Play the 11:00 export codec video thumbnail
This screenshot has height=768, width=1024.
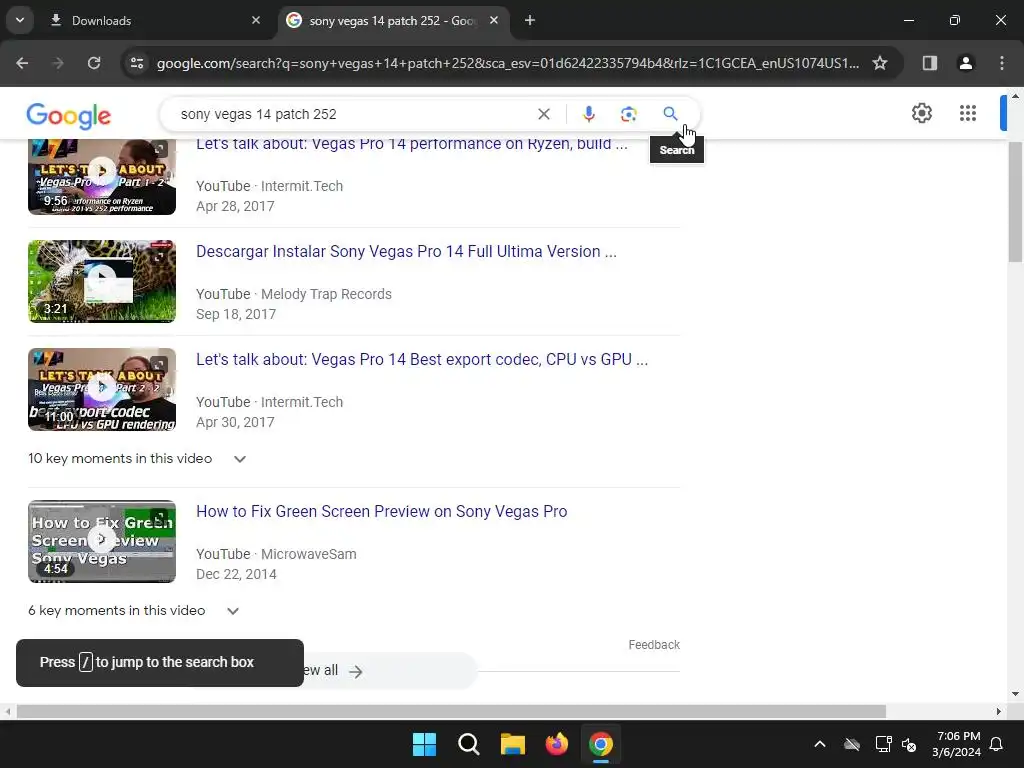102,389
